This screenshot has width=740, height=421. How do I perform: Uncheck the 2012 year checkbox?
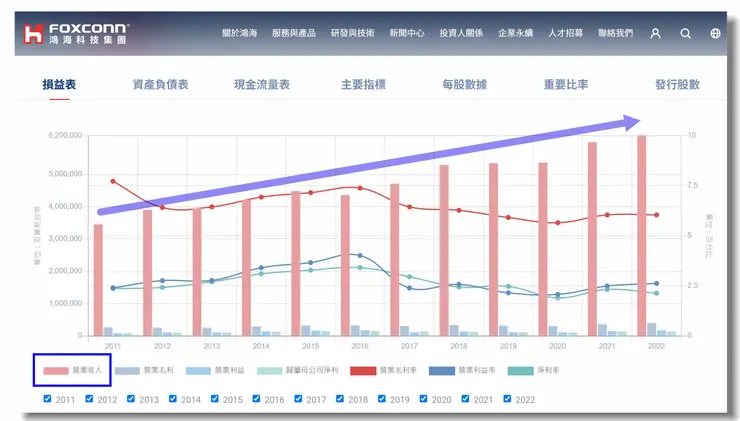tap(89, 399)
